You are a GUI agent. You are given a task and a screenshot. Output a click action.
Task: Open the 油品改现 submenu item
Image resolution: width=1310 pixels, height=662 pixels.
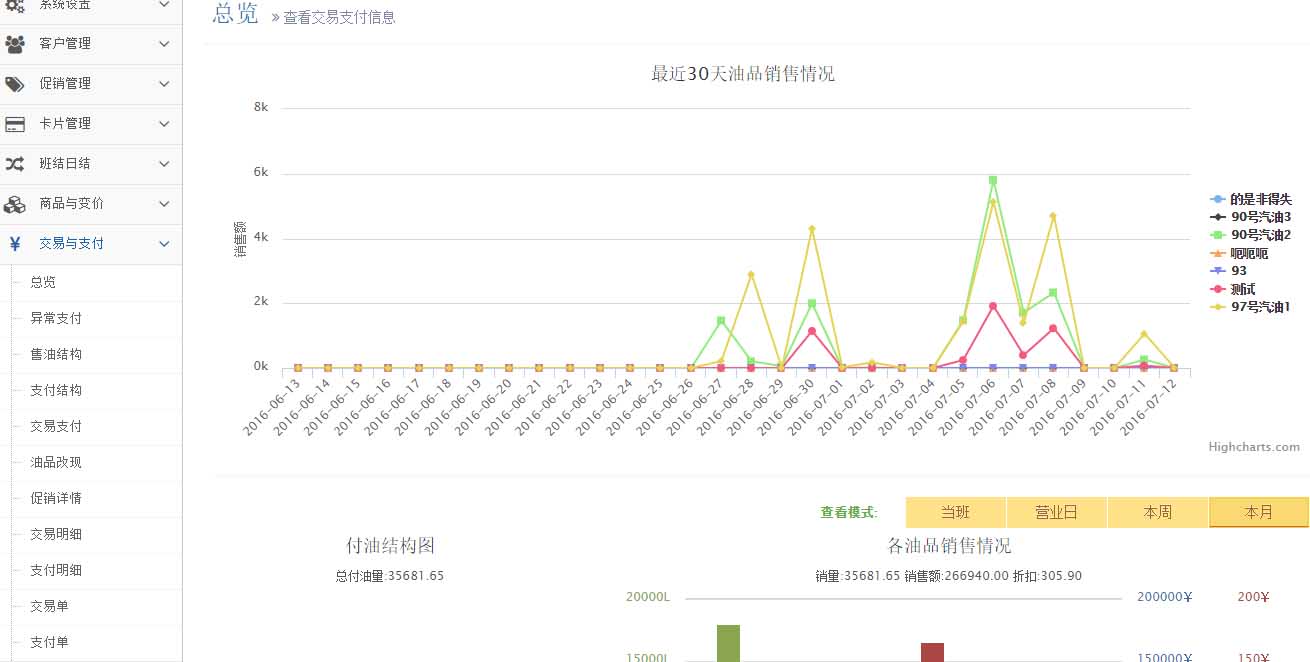pos(56,463)
